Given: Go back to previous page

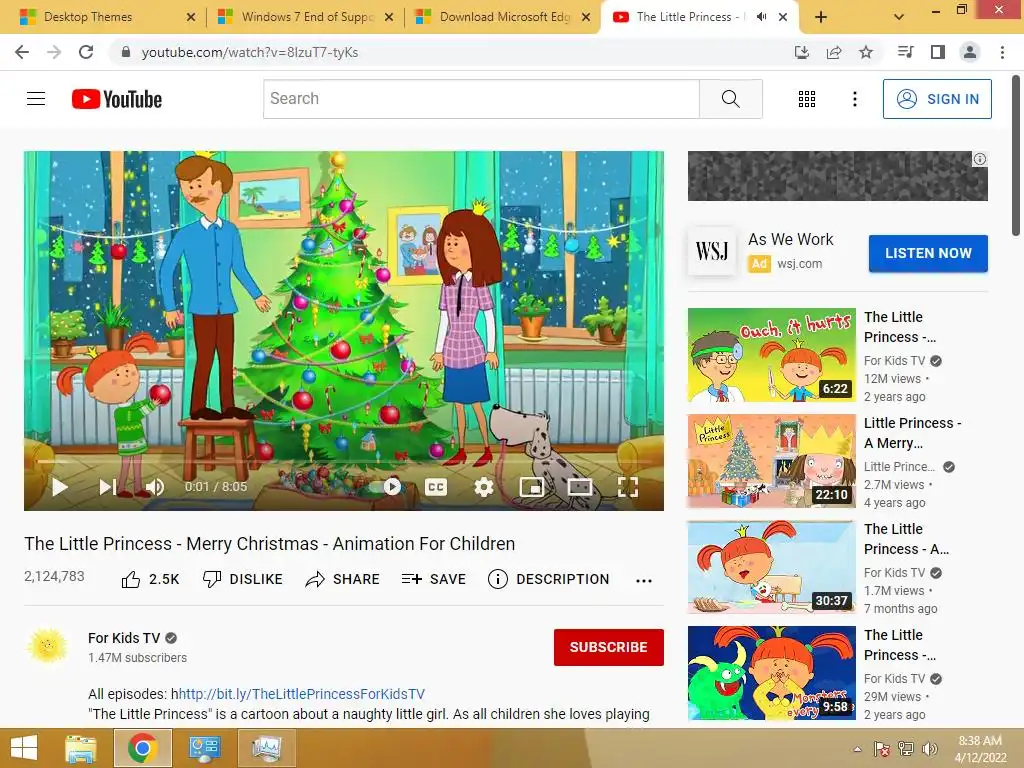Looking at the screenshot, I should (22, 52).
